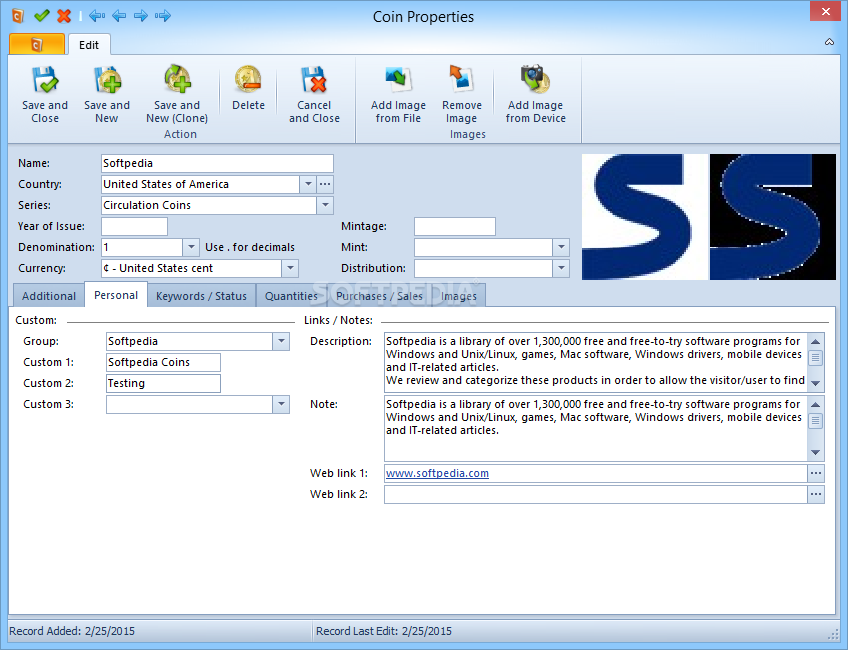The width and height of the screenshot is (848, 650).
Task: Click the app logo icon in title bar
Action: (x=18, y=16)
